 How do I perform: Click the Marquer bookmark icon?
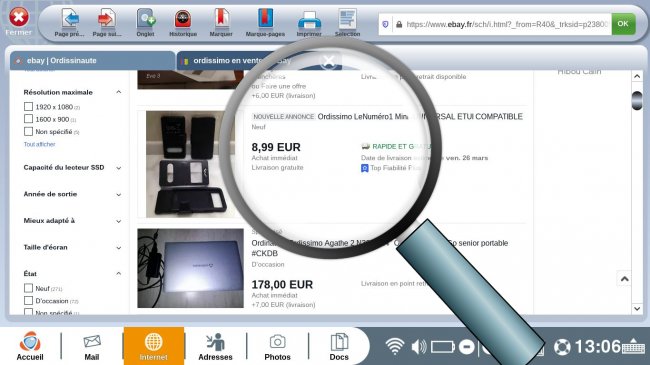click(221, 19)
